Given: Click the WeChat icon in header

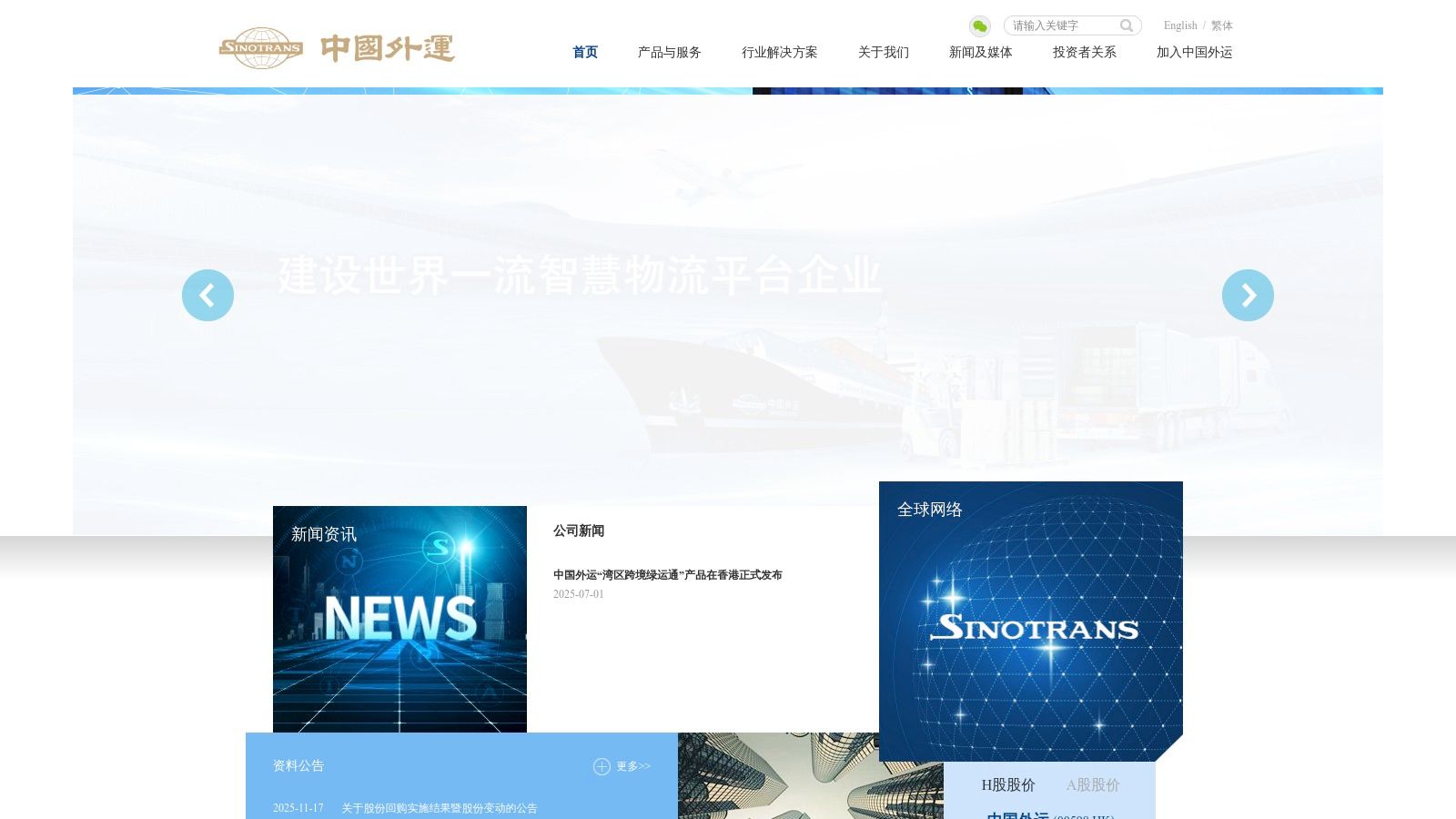Looking at the screenshot, I should click(979, 26).
